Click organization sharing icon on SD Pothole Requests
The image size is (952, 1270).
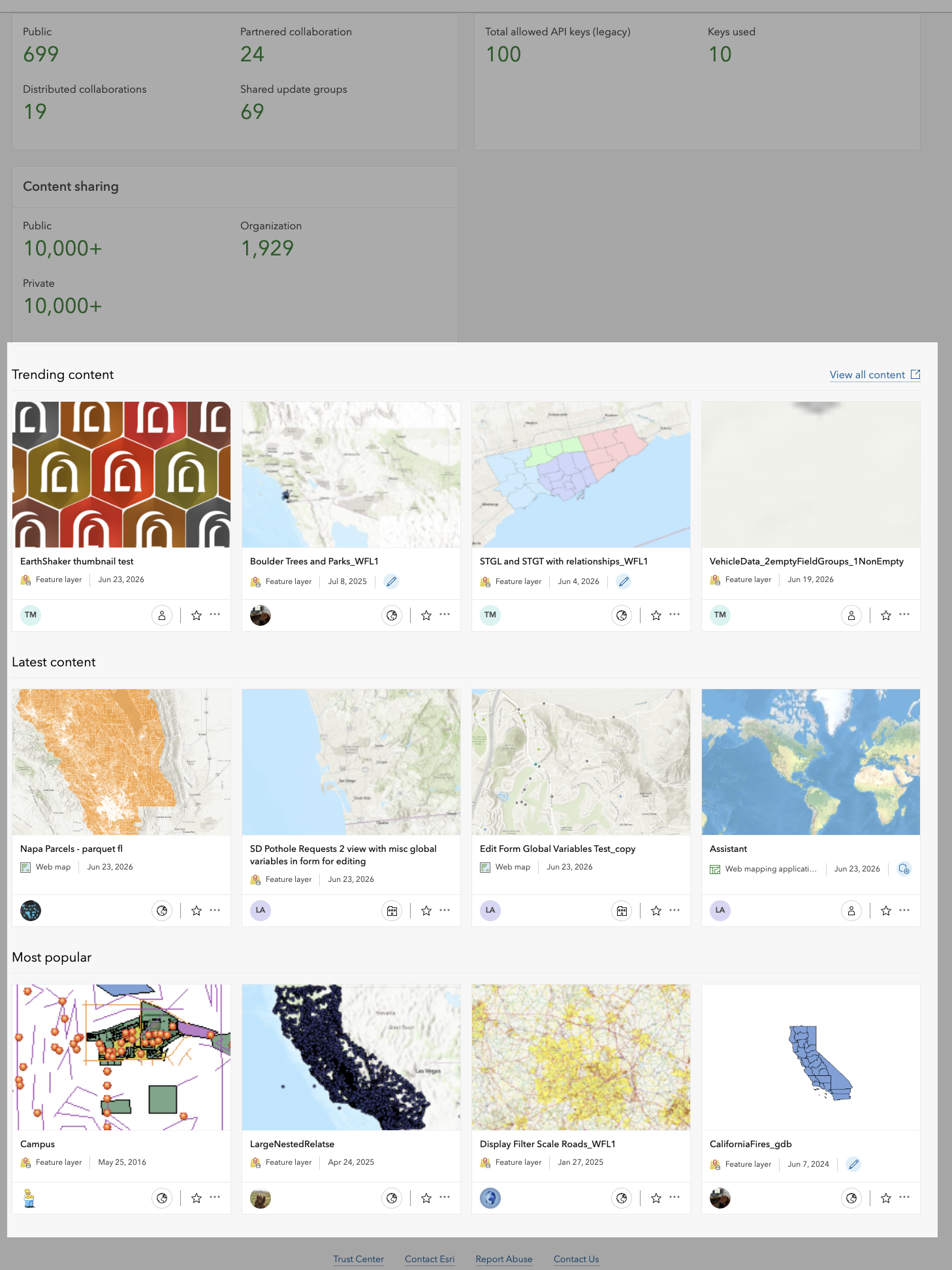click(392, 911)
